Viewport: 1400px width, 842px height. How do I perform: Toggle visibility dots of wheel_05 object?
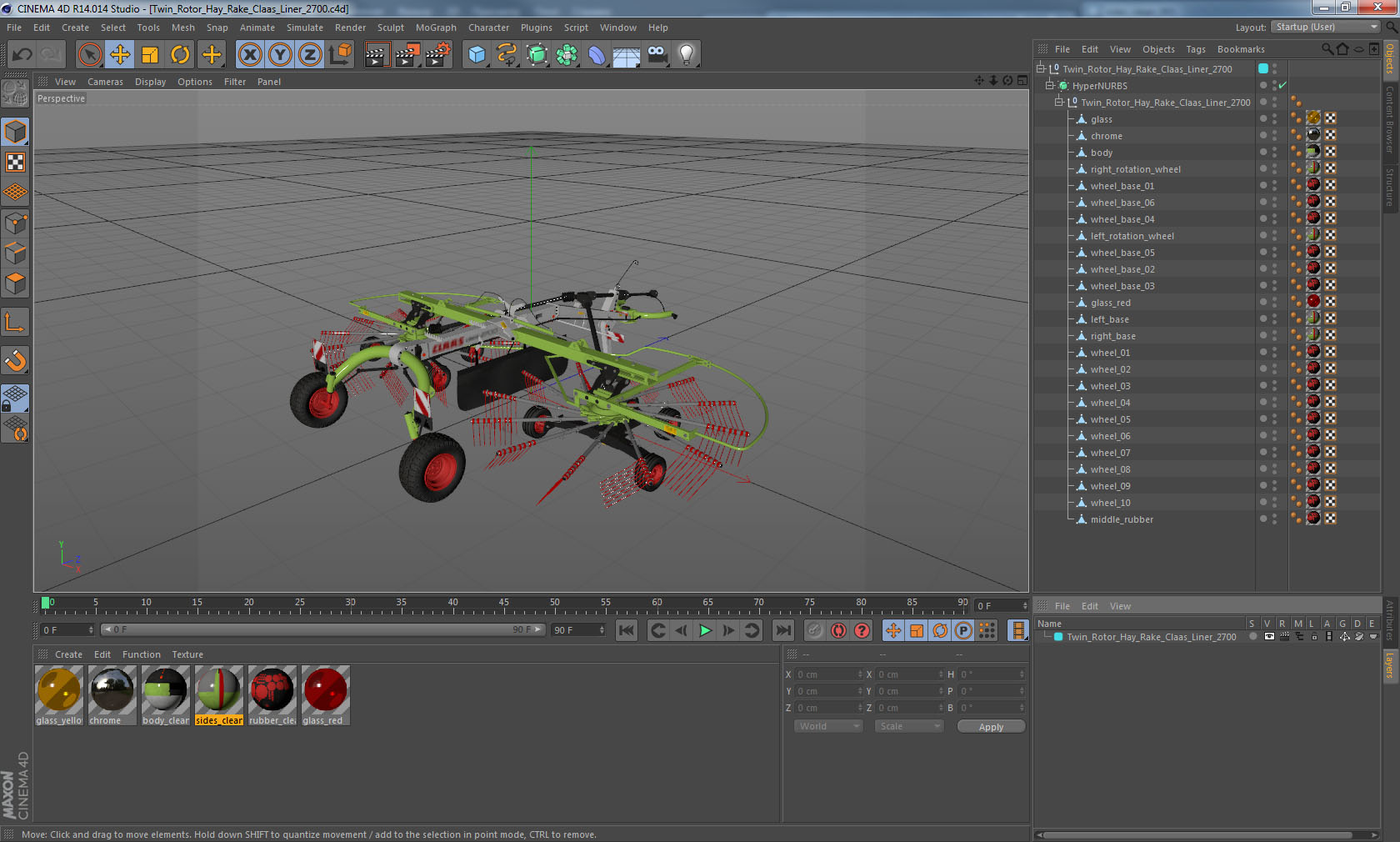(x=1274, y=418)
